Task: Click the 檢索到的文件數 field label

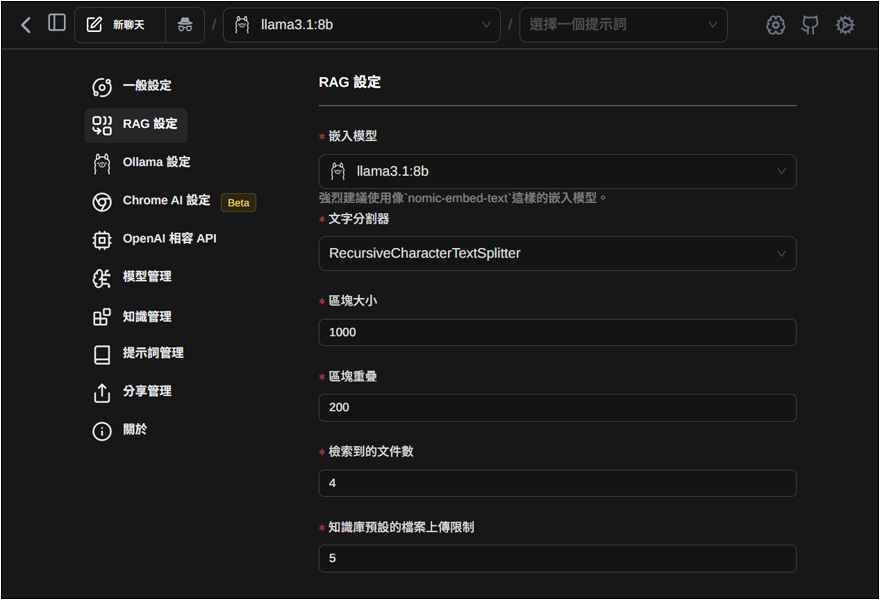Action: [371, 451]
